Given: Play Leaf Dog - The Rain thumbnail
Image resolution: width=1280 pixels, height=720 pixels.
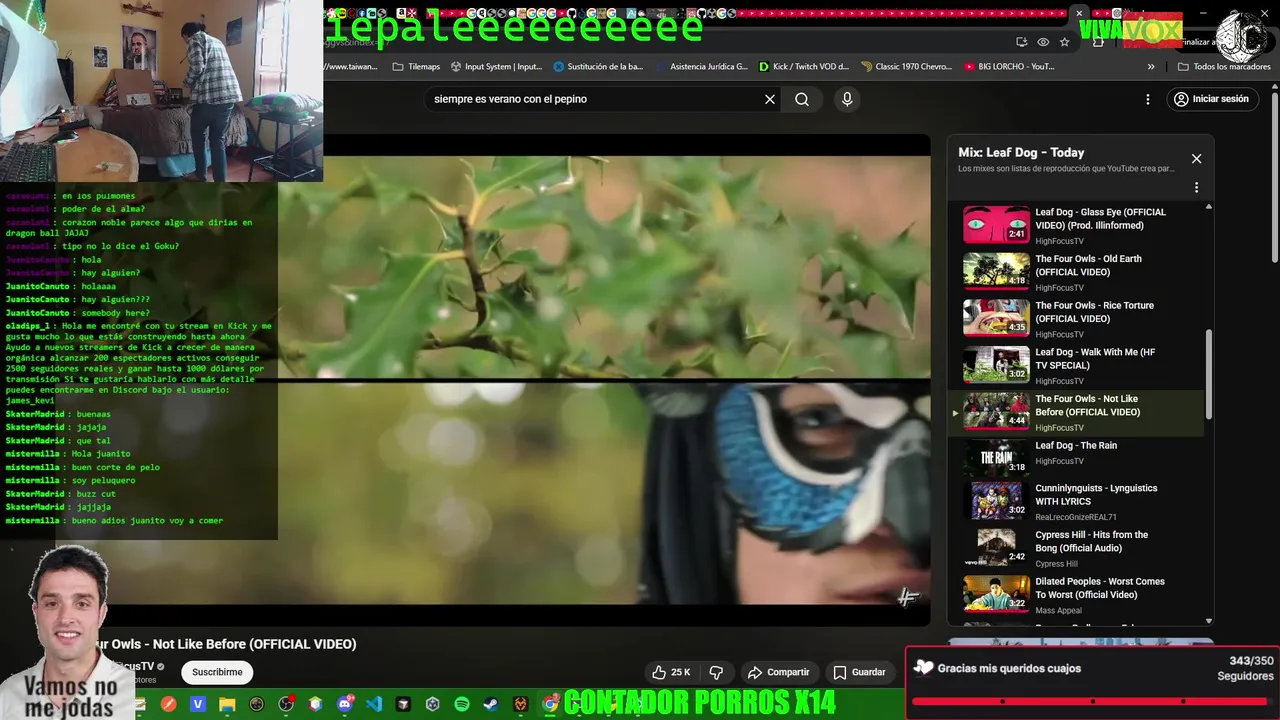Looking at the screenshot, I should (x=996, y=458).
